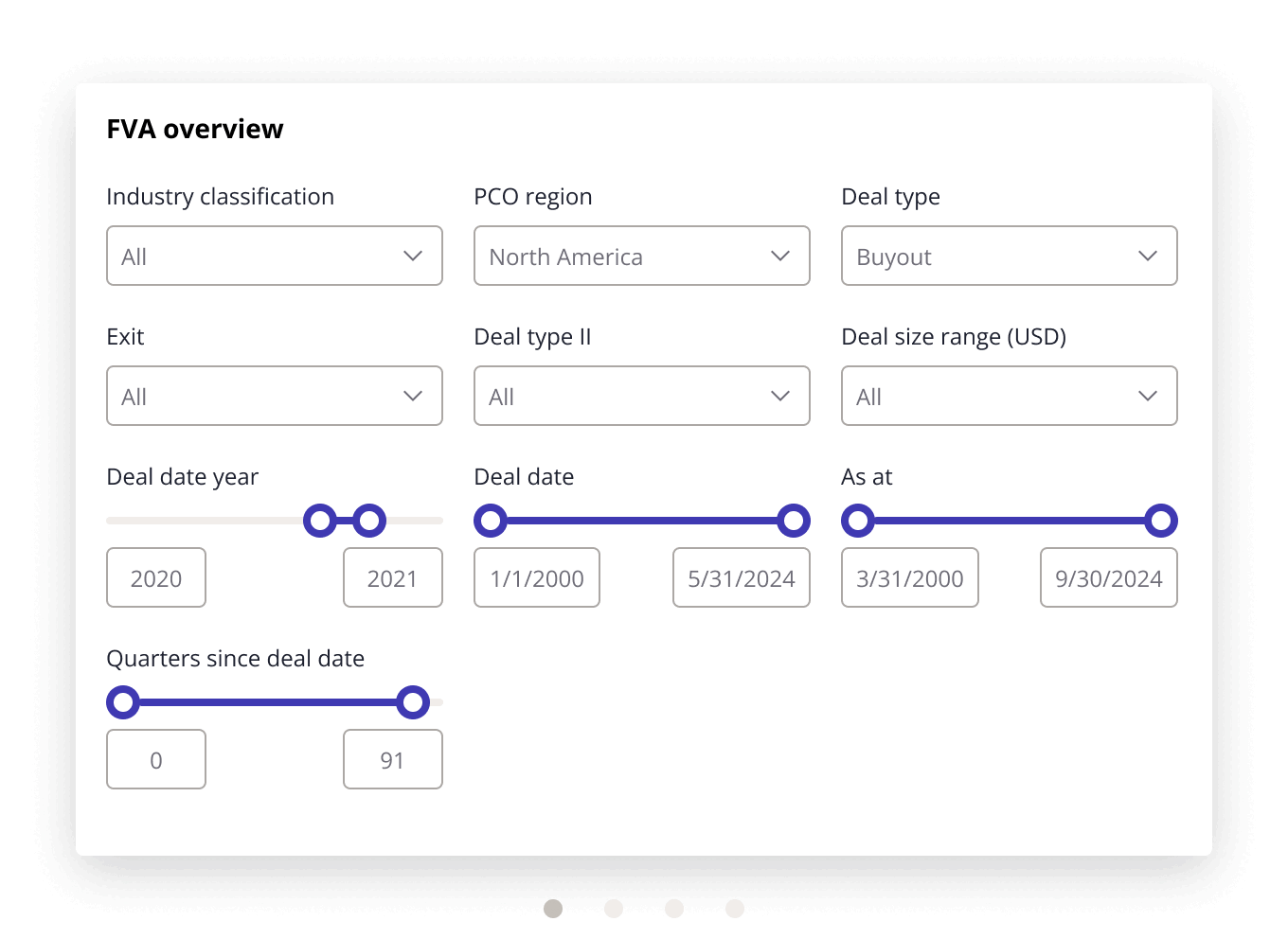Expand the PCO region dropdown
1288x939 pixels.
tap(641, 256)
